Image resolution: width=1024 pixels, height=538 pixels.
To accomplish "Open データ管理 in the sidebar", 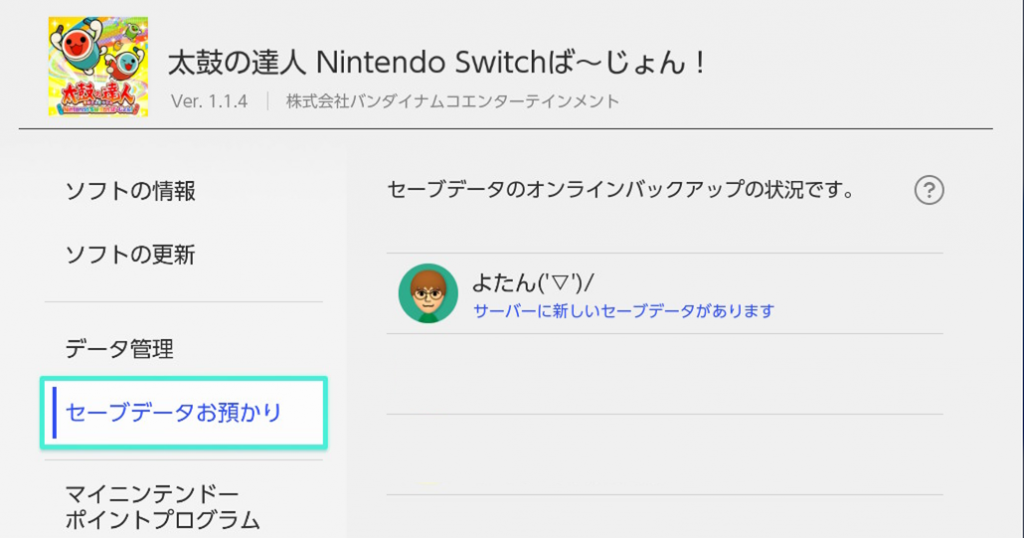I will [x=120, y=349].
